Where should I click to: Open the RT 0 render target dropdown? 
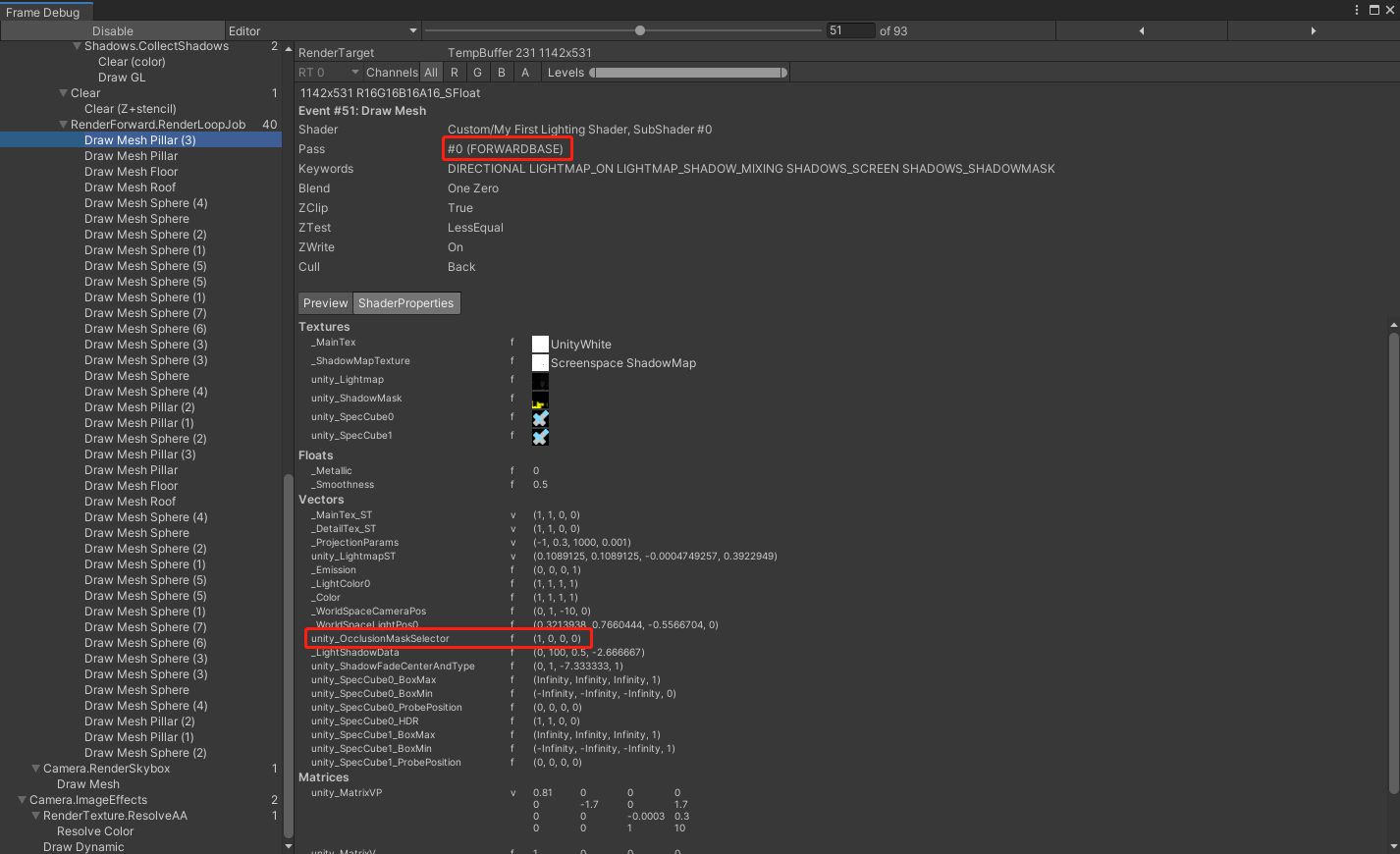coord(328,72)
